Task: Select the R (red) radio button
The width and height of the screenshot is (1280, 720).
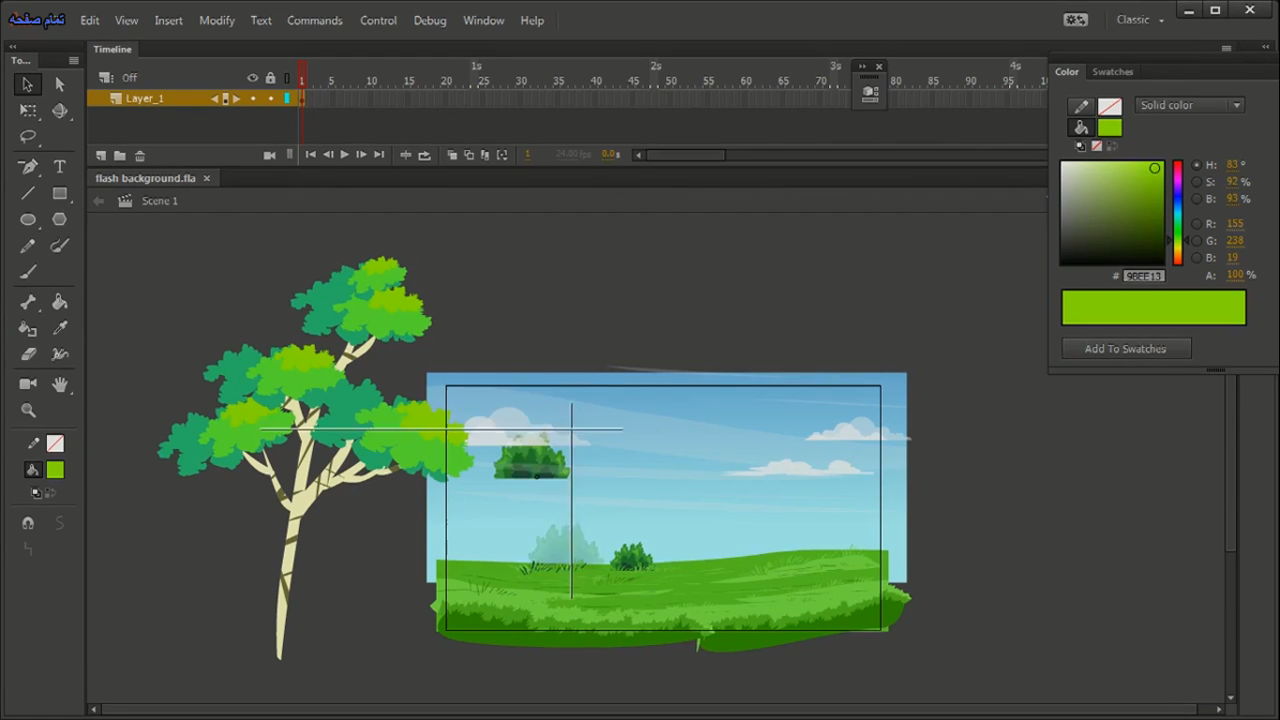Action: pos(1197,224)
